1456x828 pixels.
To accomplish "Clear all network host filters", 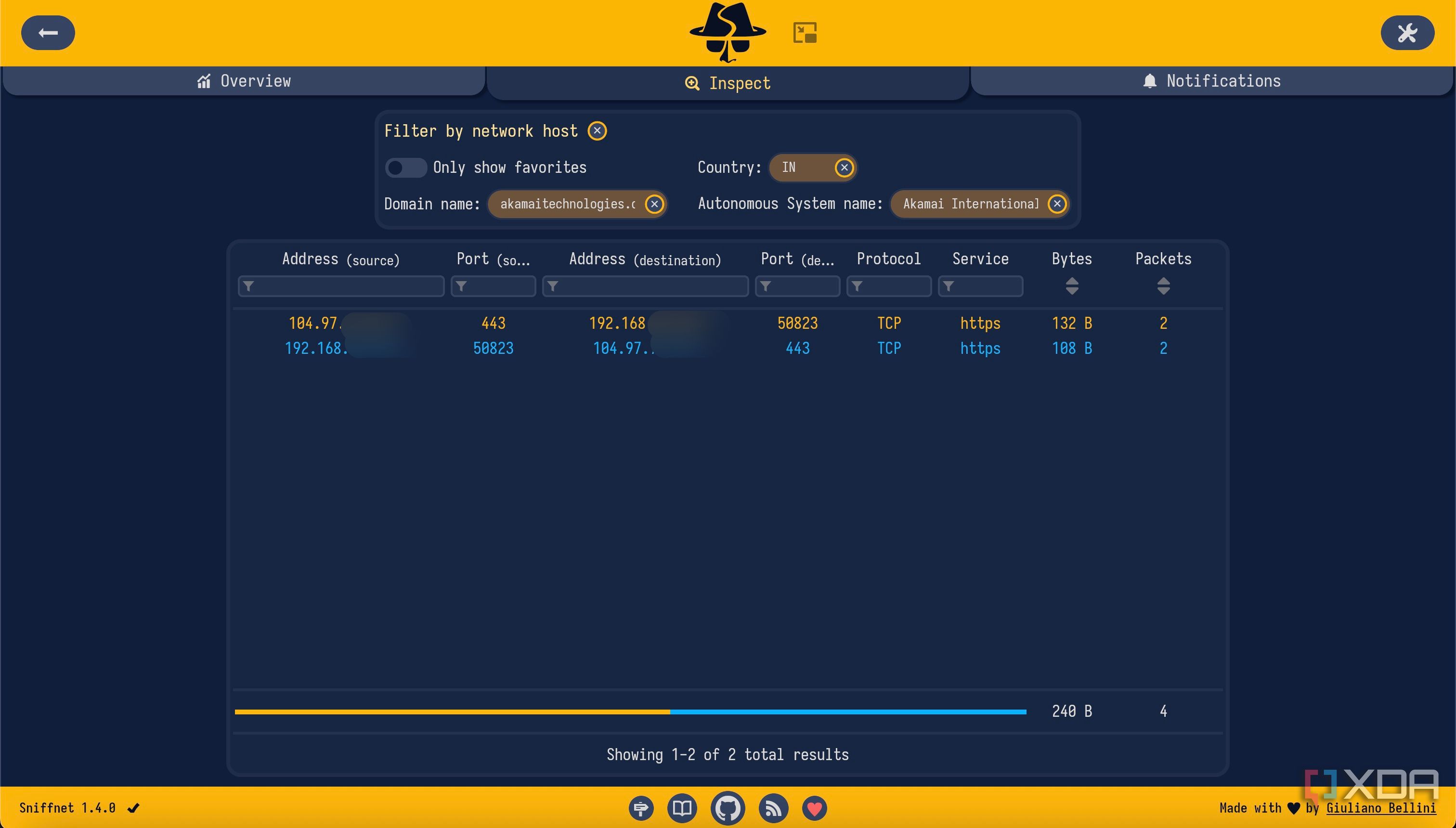I will [597, 131].
